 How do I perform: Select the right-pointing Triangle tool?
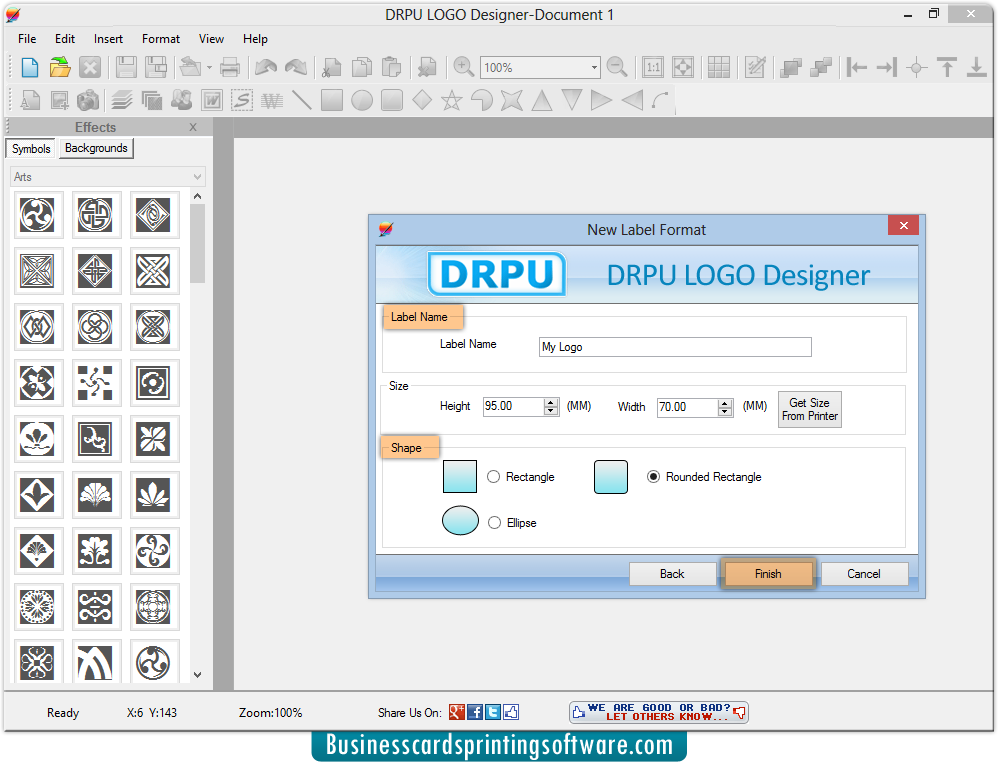tap(601, 100)
